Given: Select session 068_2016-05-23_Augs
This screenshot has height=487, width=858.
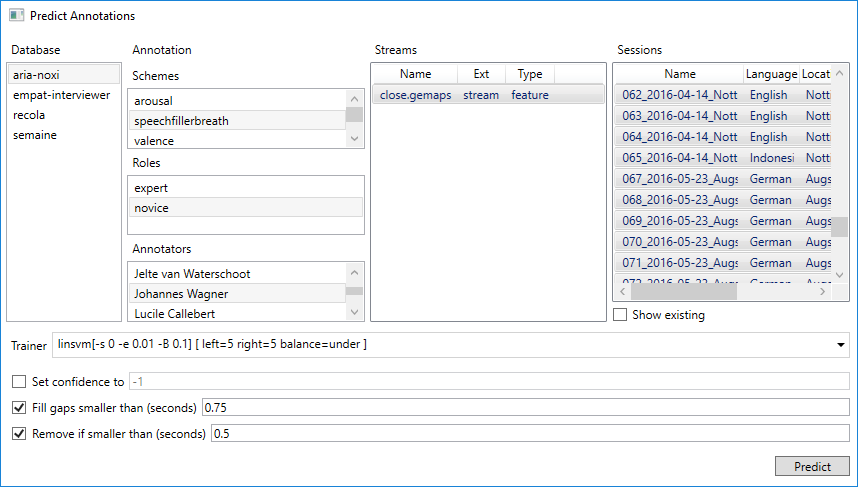Looking at the screenshot, I should pos(722,200).
